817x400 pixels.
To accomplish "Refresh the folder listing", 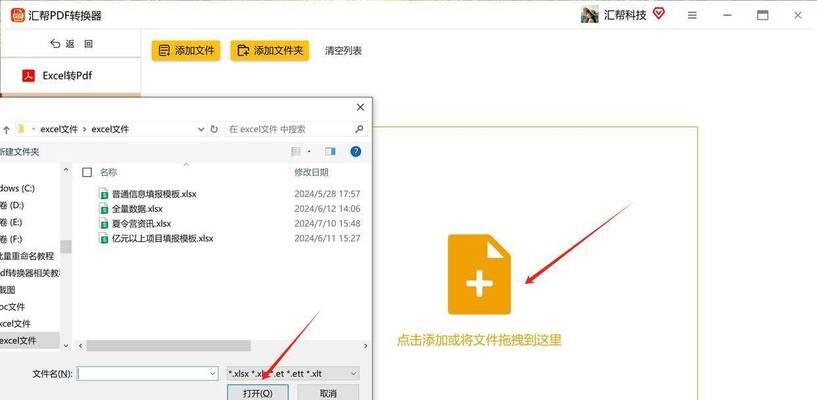I will click(x=214, y=129).
